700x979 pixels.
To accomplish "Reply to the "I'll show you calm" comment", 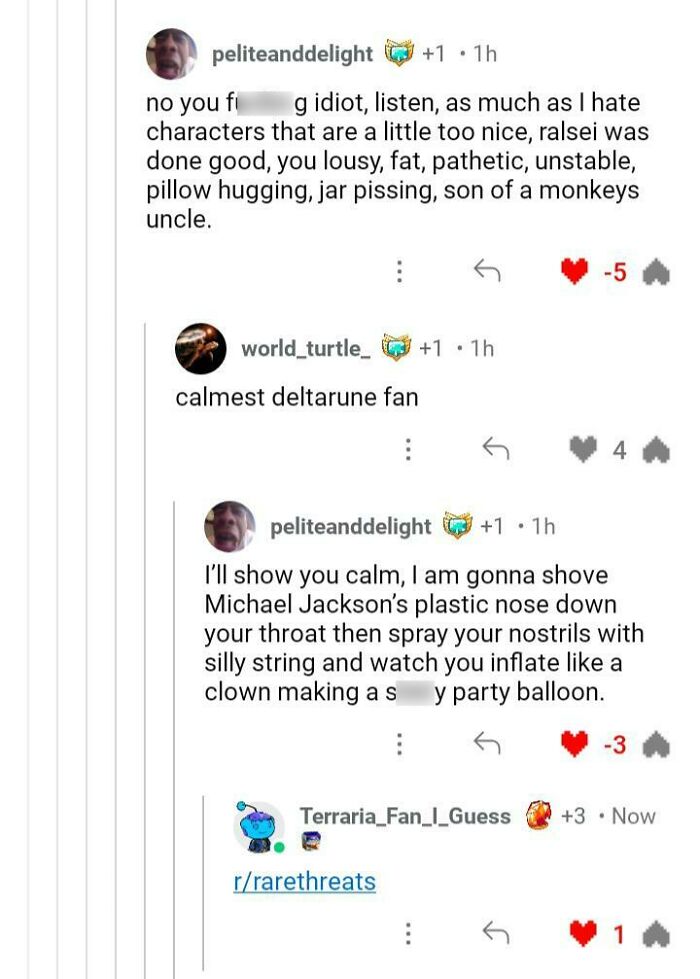I will click(x=486, y=743).
